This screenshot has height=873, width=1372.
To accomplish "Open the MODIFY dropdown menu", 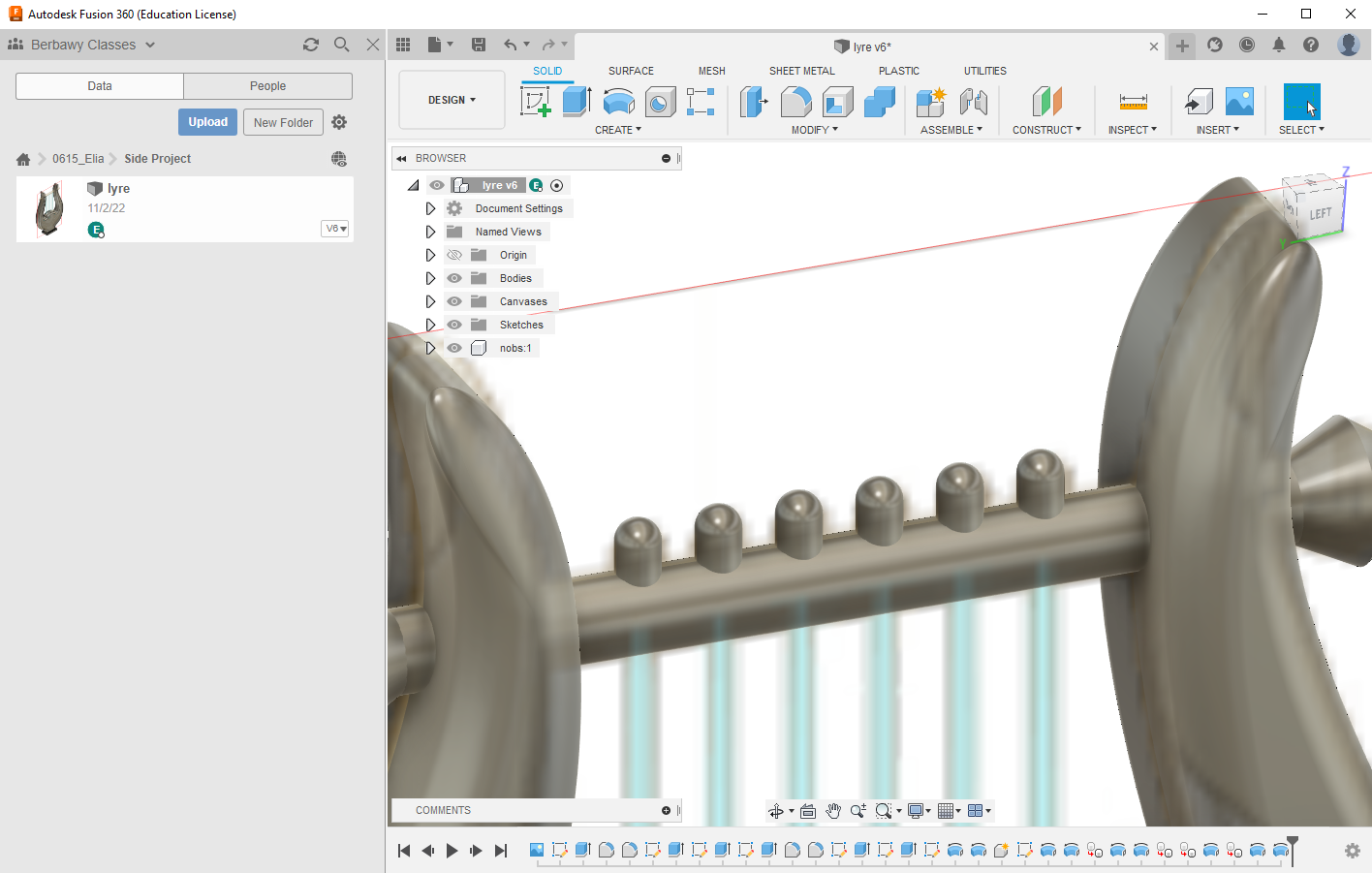I will (815, 130).
